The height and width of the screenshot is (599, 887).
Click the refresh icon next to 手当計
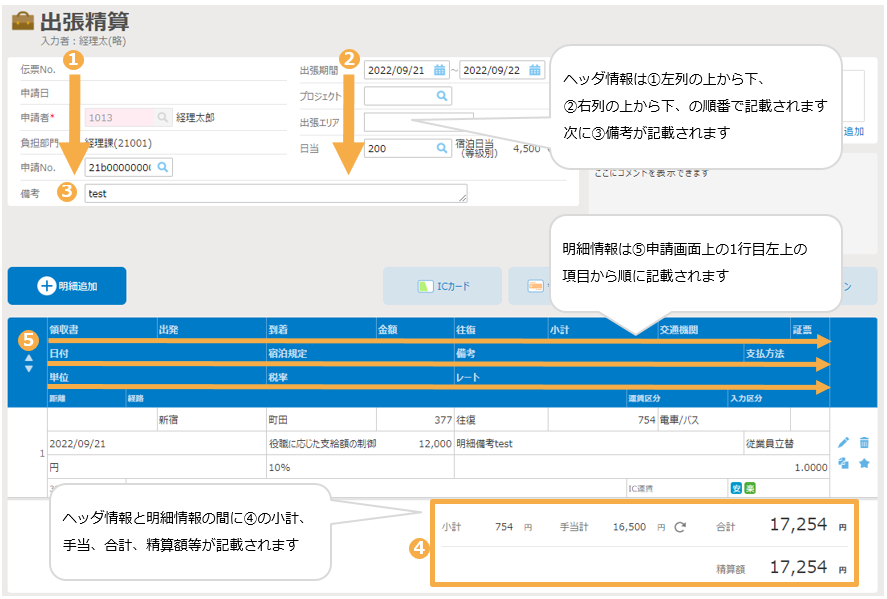(681, 527)
